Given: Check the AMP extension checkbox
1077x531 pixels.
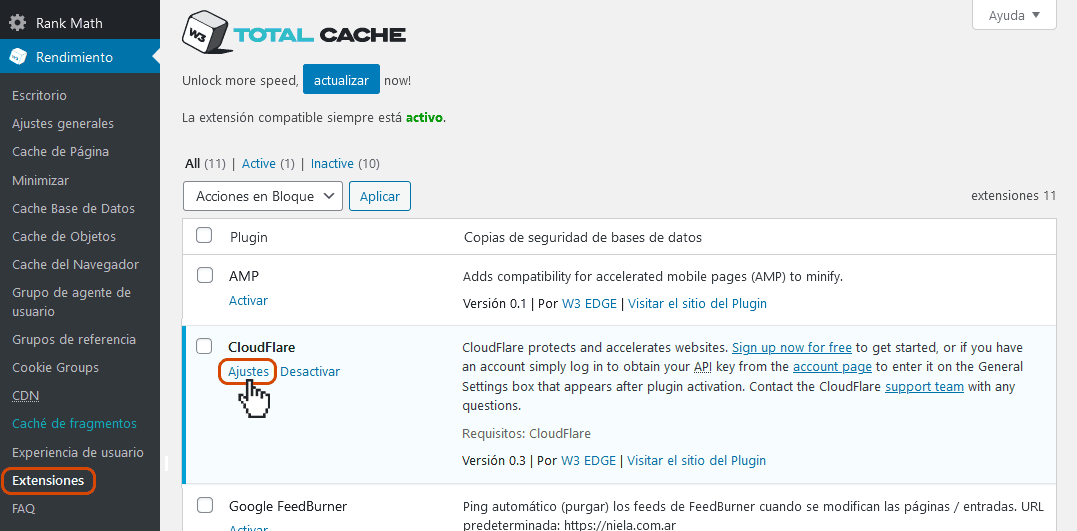Looking at the screenshot, I should click(x=204, y=275).
